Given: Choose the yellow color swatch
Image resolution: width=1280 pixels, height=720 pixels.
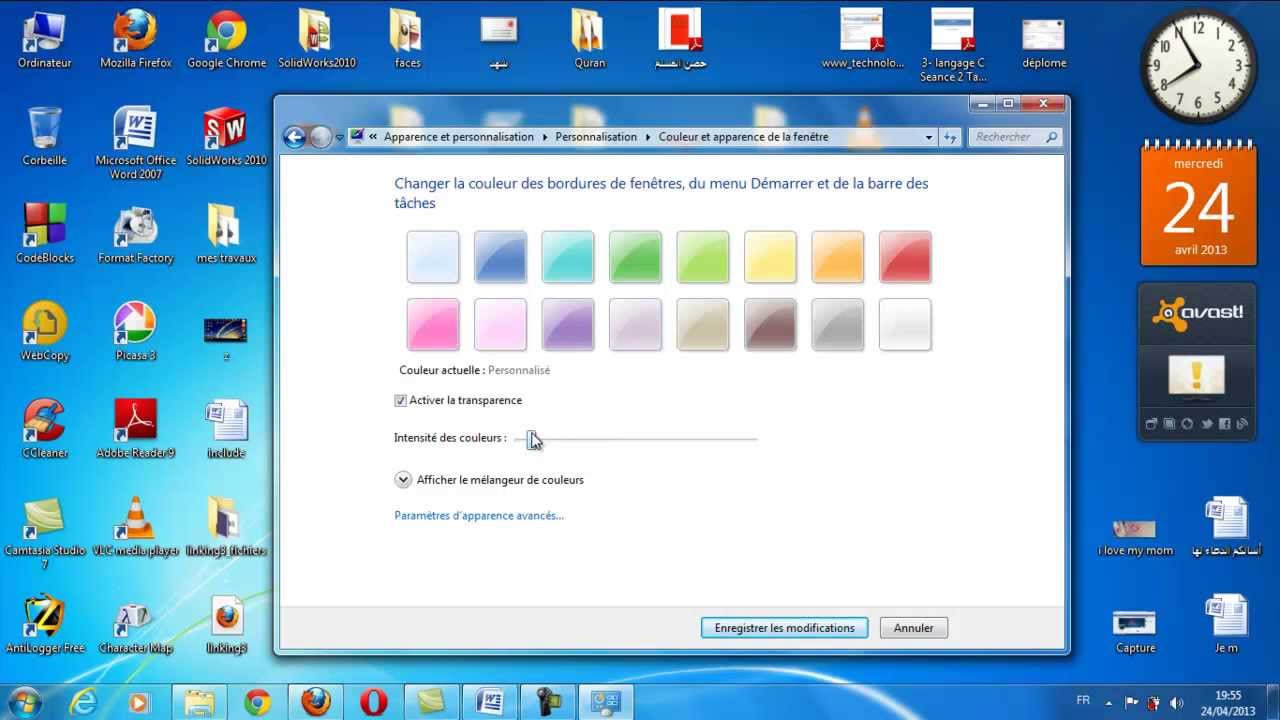Looking at the screenshot, I should [x=770, y=257].
